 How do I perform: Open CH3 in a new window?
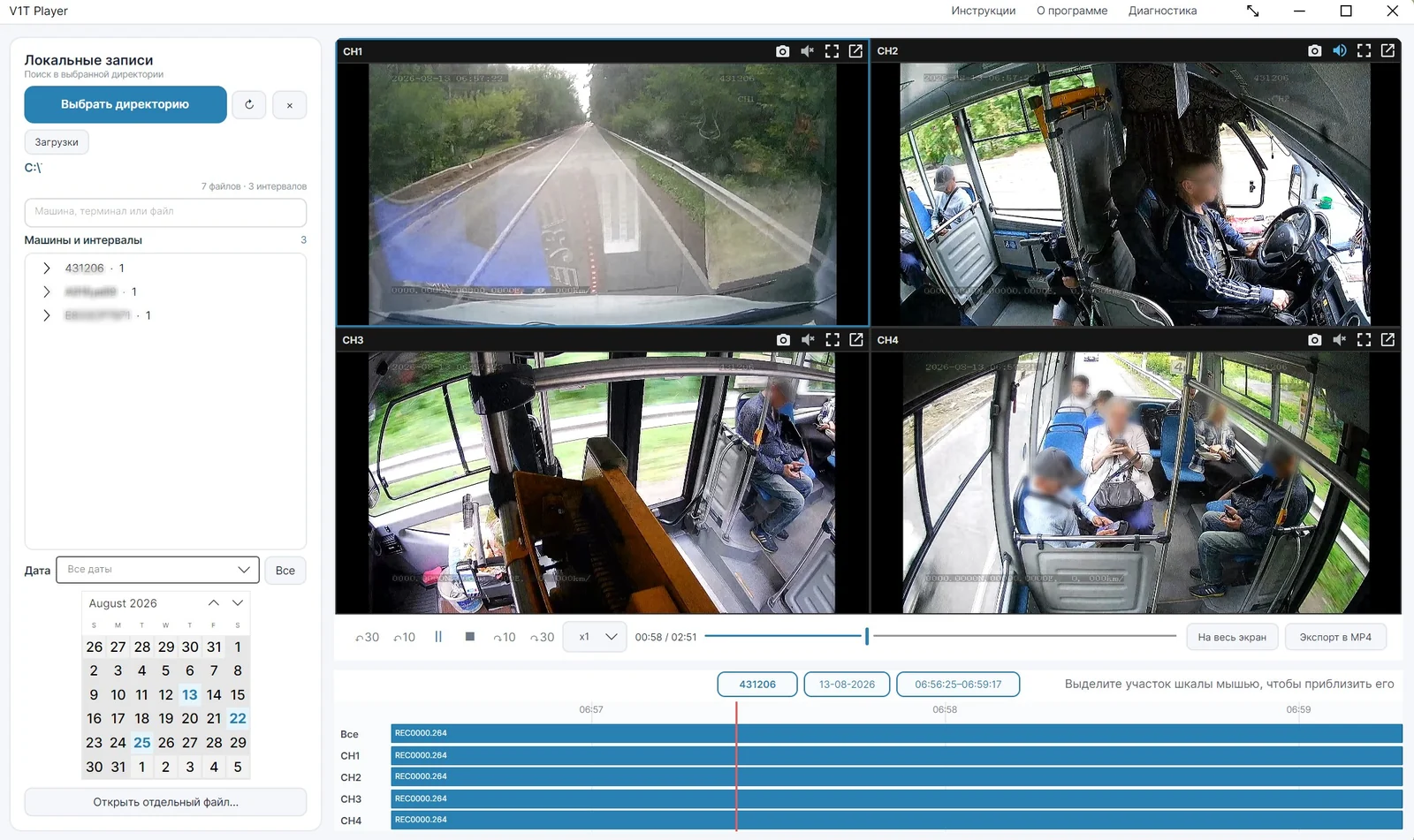855,340
